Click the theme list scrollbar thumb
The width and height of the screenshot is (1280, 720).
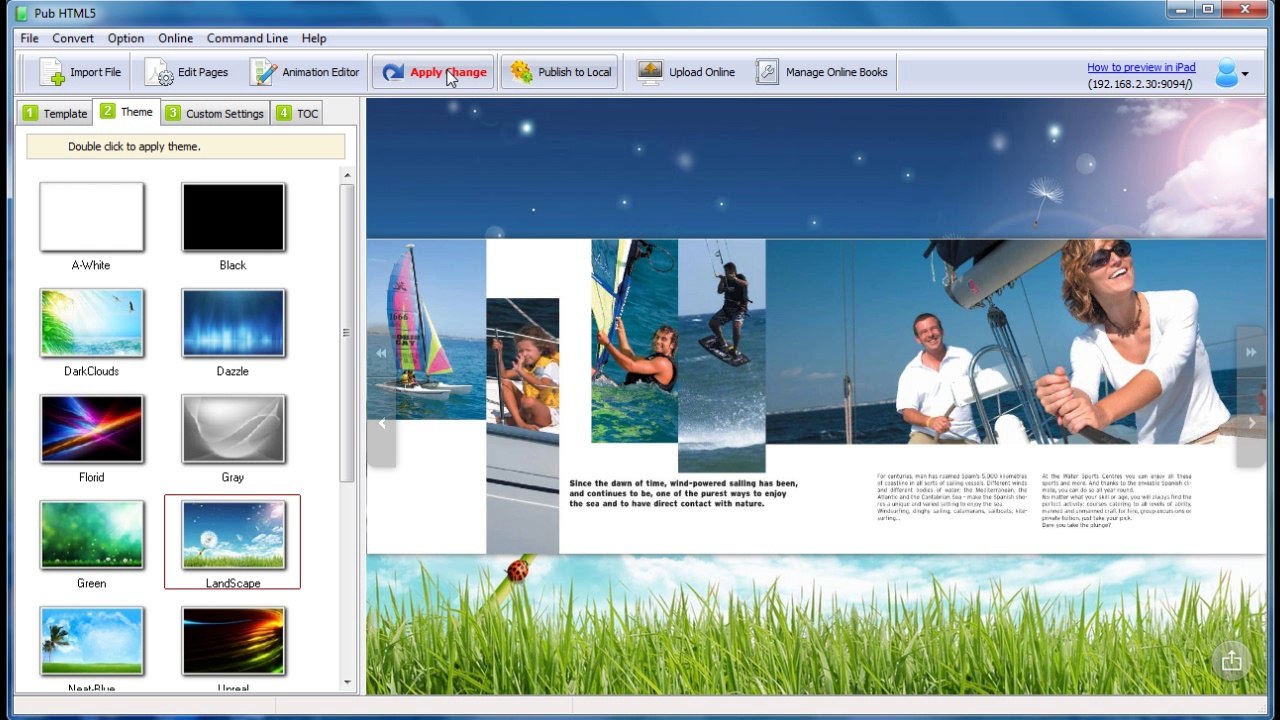click(347, 333)
